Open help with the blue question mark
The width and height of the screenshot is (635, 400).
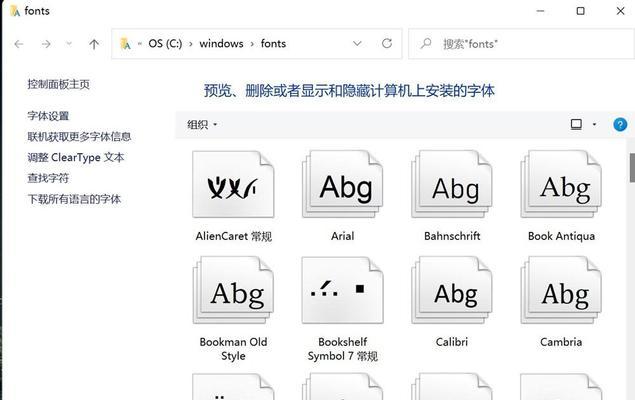click(x=620, y=124)
